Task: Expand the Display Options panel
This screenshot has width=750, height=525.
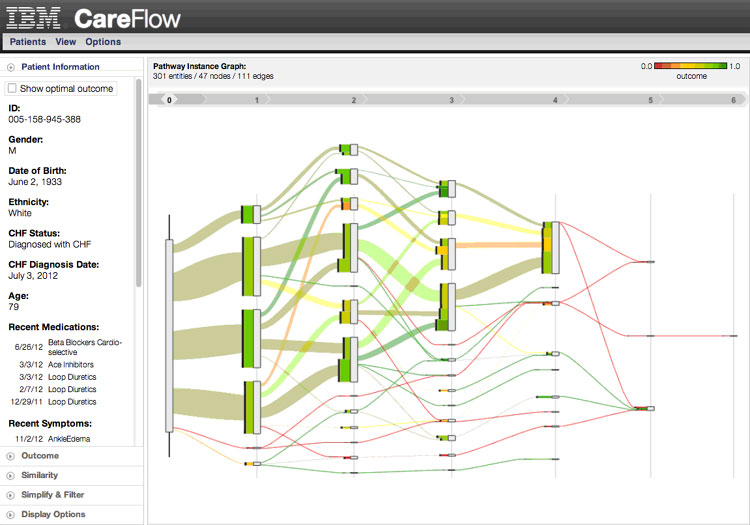Action: (11, 514)
